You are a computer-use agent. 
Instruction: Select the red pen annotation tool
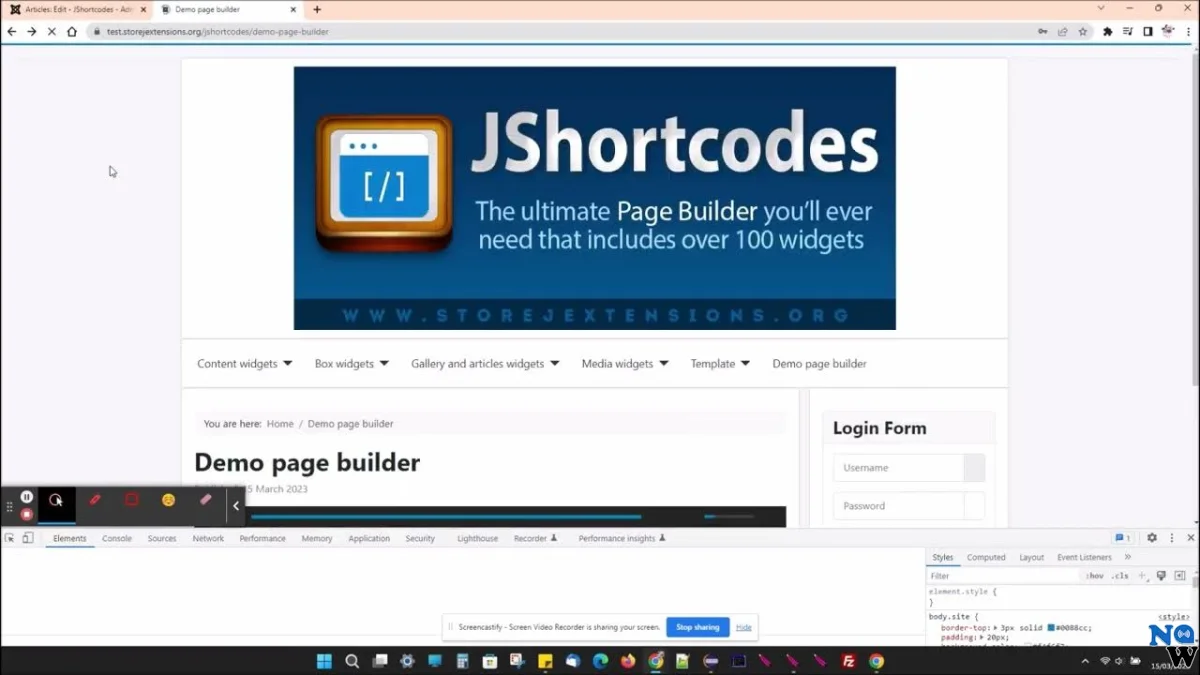[x=94, y=500]
